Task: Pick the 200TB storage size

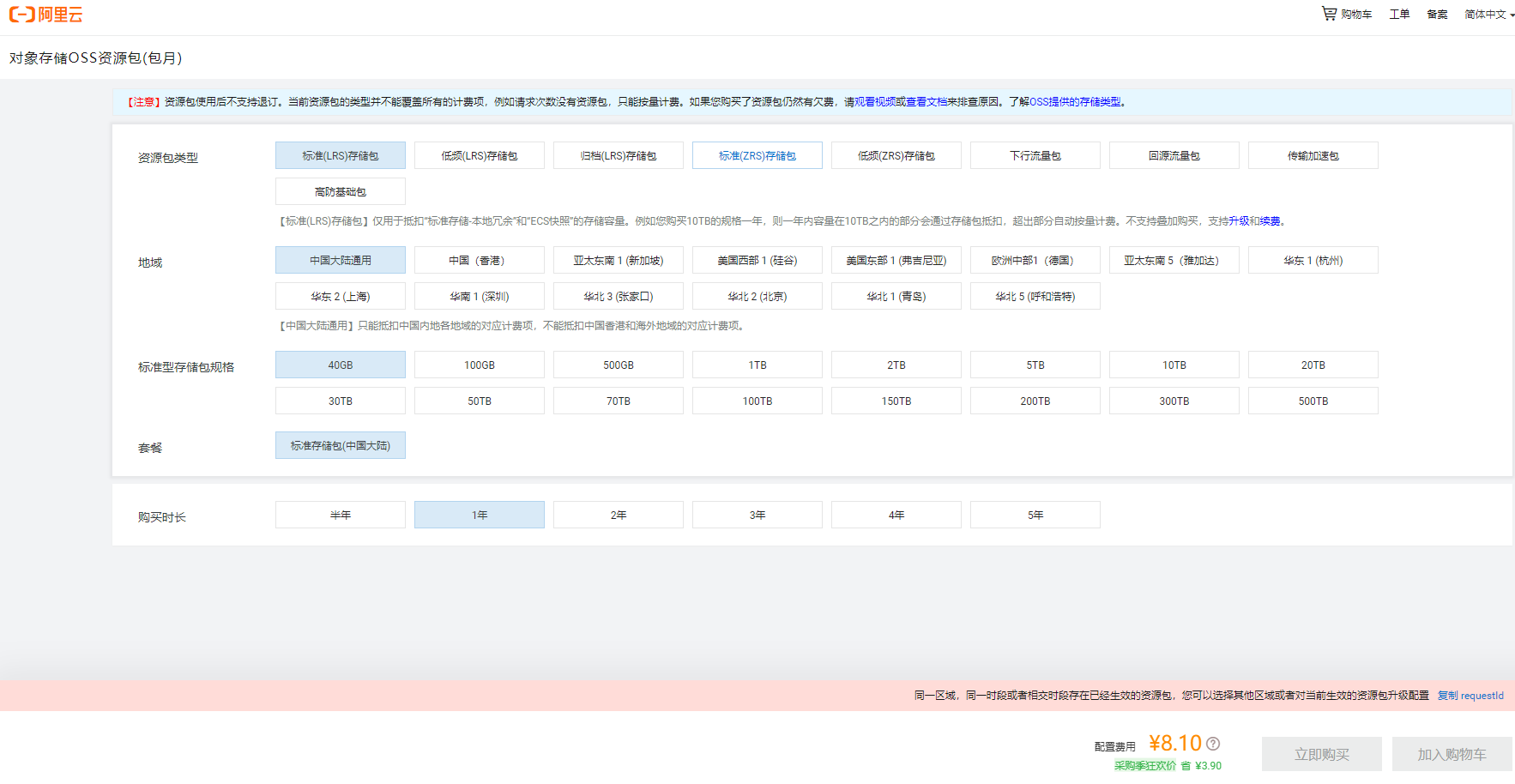Action: [x=1035, y=401]
